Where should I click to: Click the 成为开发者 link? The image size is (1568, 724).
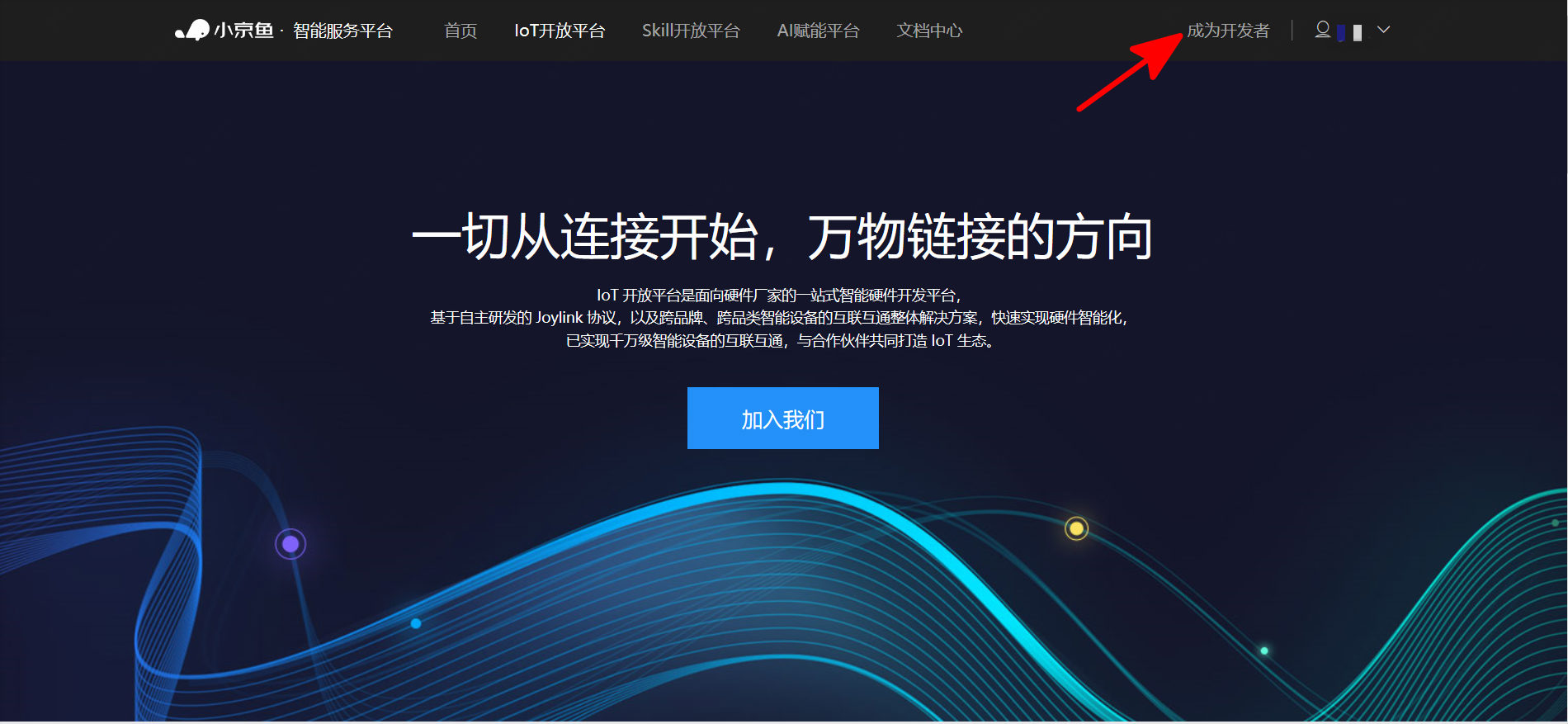pyautogui.click(x=1228, y=31)
